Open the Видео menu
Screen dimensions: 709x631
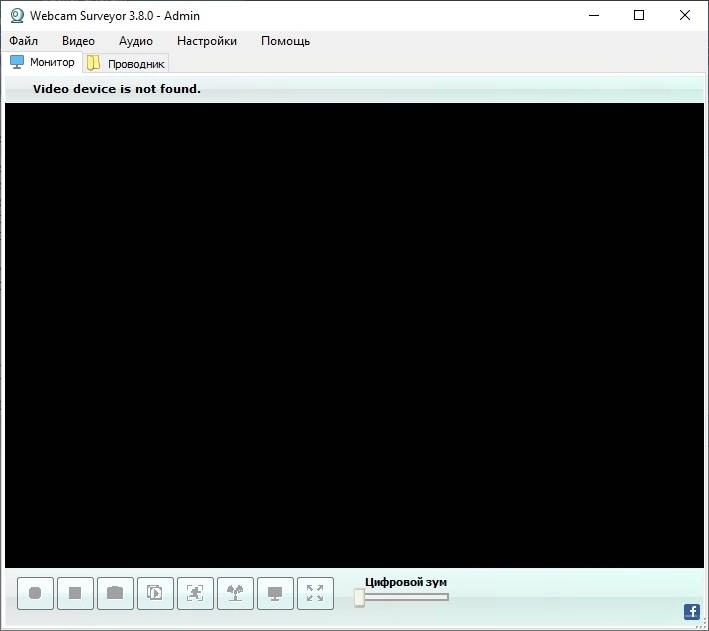[78, 41]
